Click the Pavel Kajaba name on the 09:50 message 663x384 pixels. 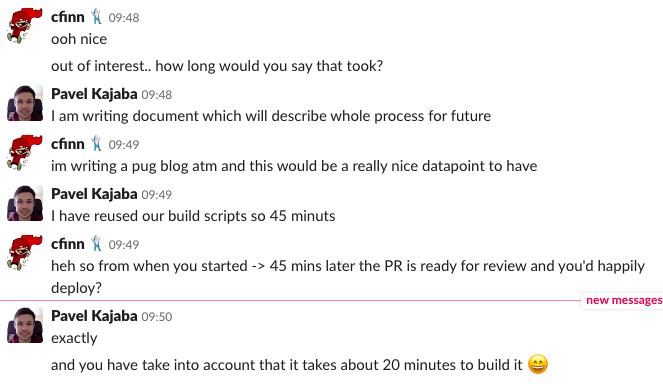94,316
